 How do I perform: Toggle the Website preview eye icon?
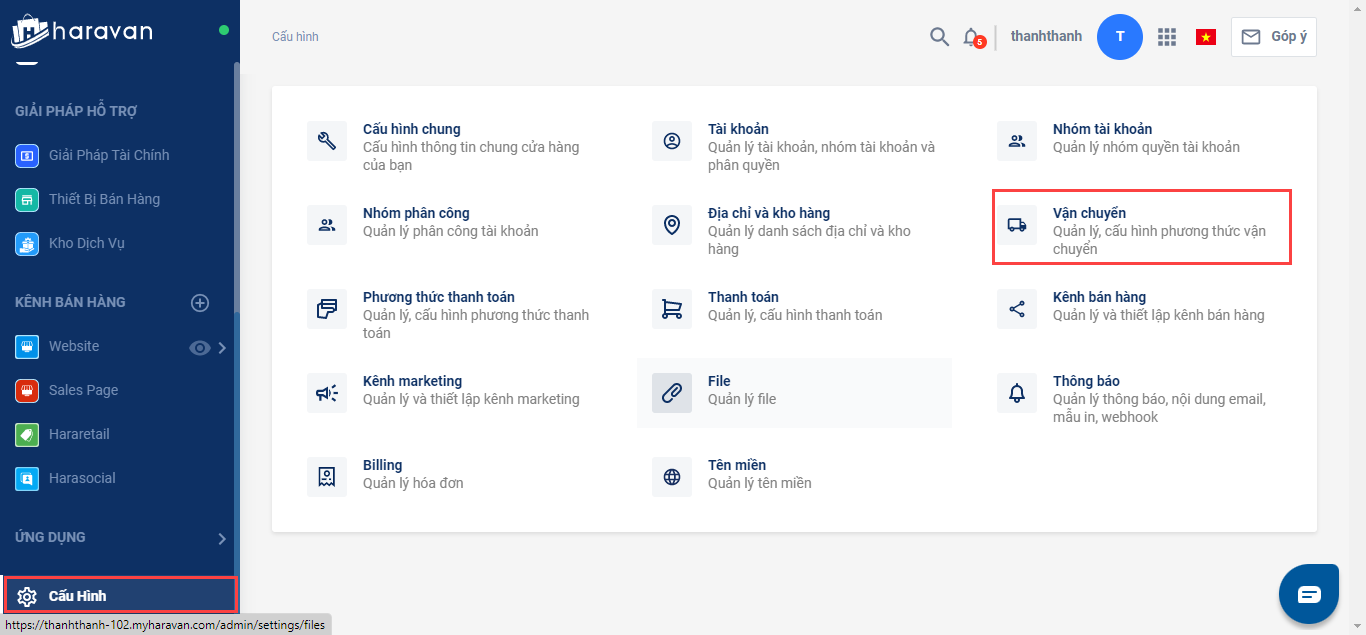click(x=200, y=347)
